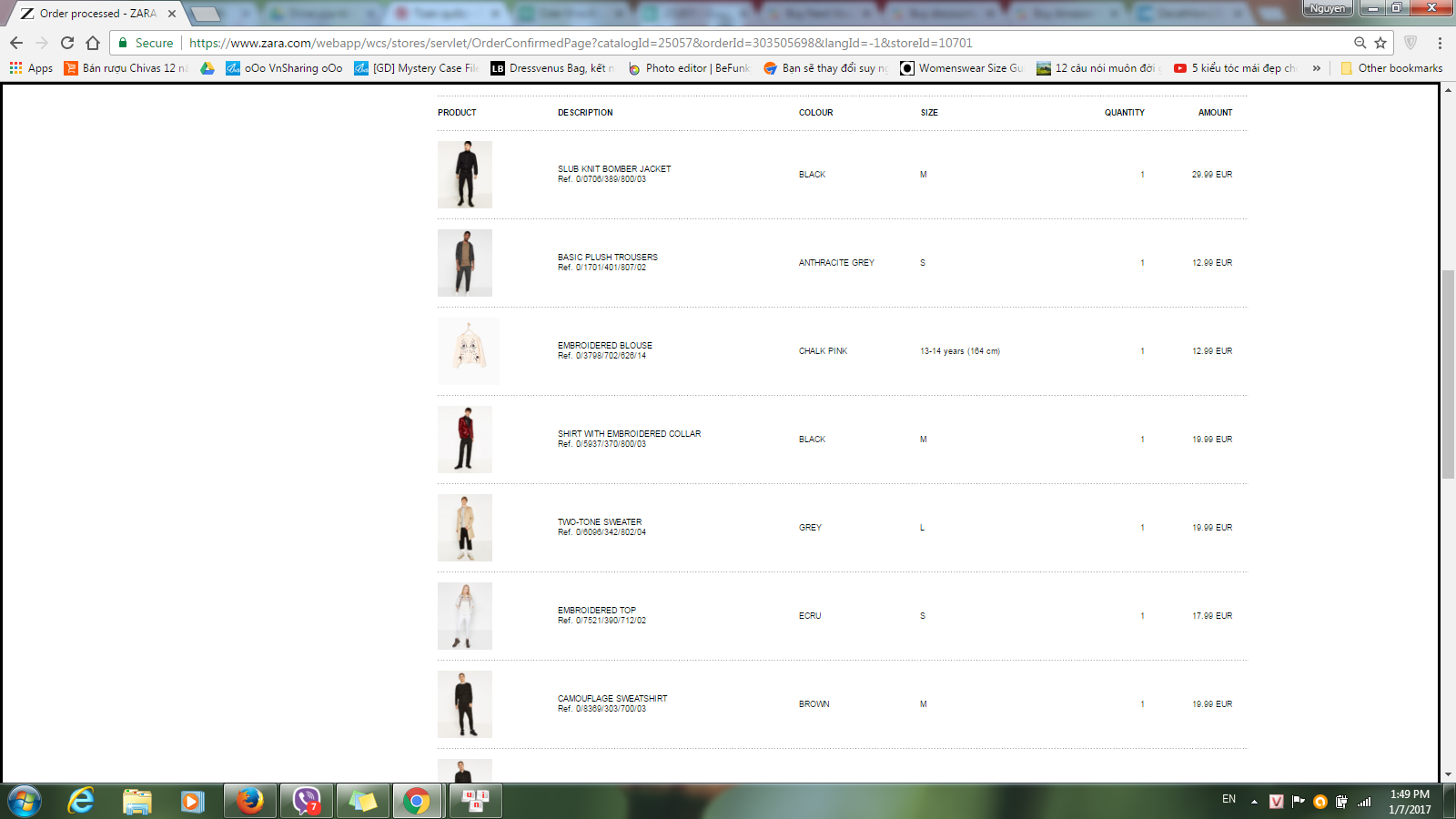Launch Firefox from the taskbar

[x=249, y=801]
